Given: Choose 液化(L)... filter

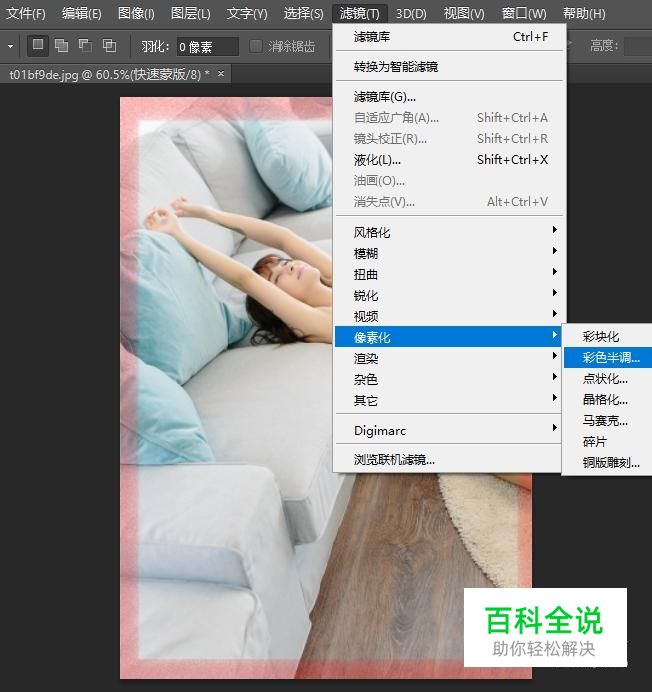Looking at the screenshot, I should tap(449, 159).
